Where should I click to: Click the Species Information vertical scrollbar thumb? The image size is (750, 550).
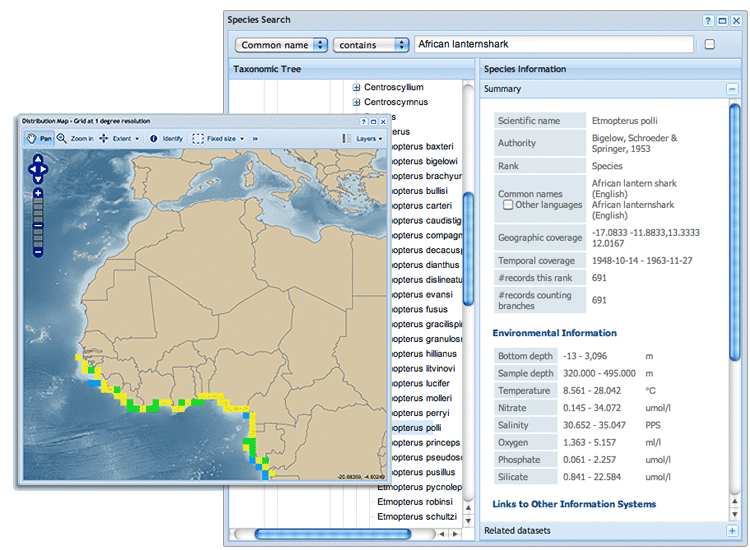click(x=734, y=232)
